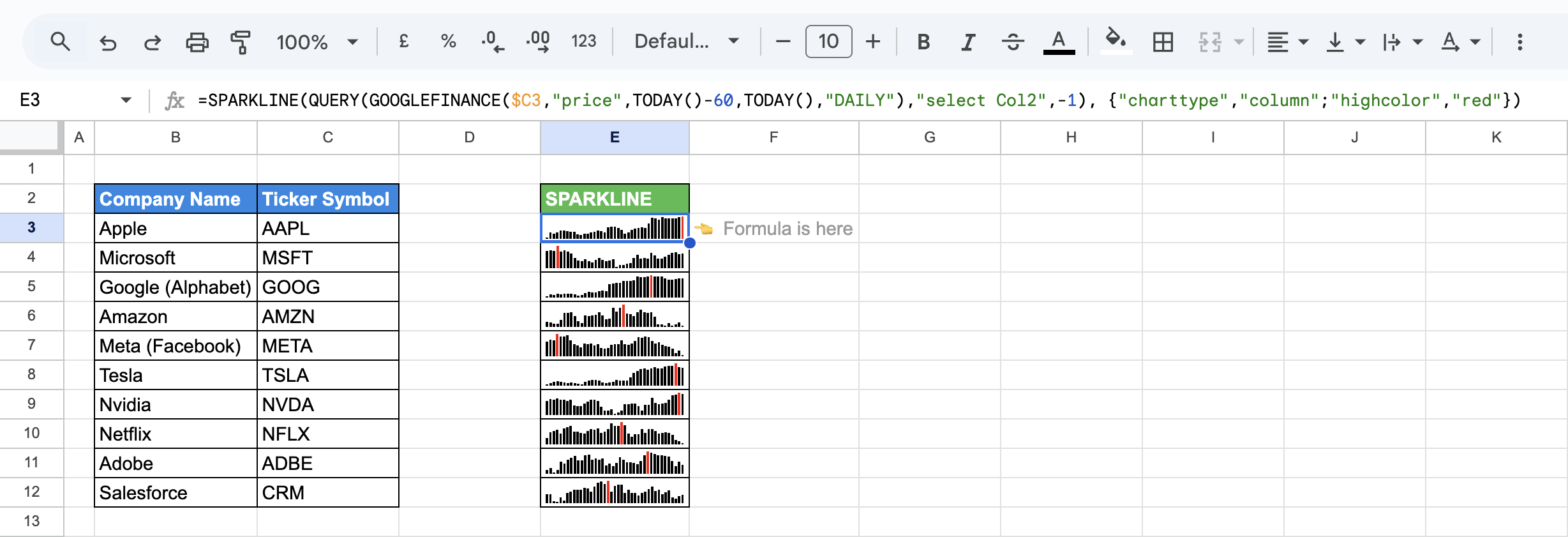Click the formula bar with SPARKLINE formula
Image resolution: width=1568 pixels, height=537 pixels.
tap(859, 100)
